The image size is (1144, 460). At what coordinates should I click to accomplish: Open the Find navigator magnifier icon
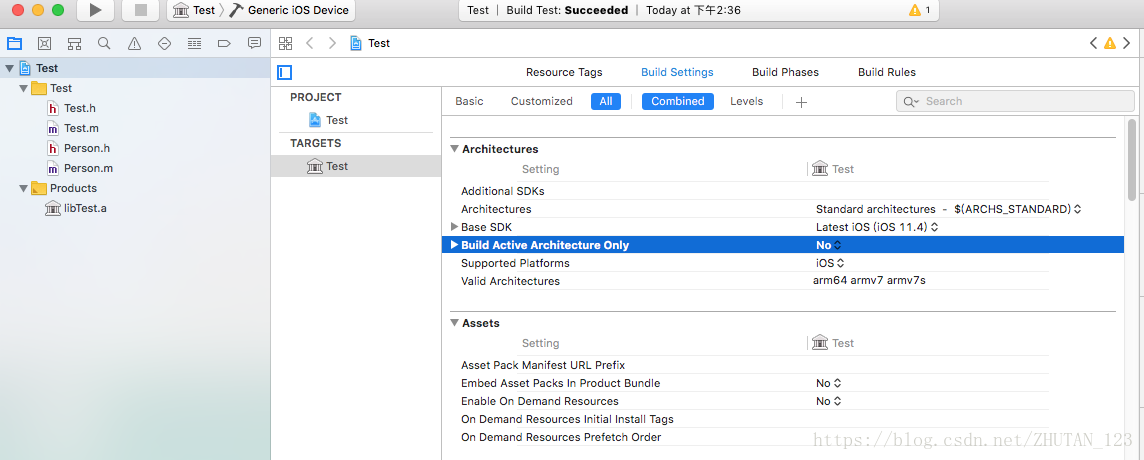pos(104,43)
